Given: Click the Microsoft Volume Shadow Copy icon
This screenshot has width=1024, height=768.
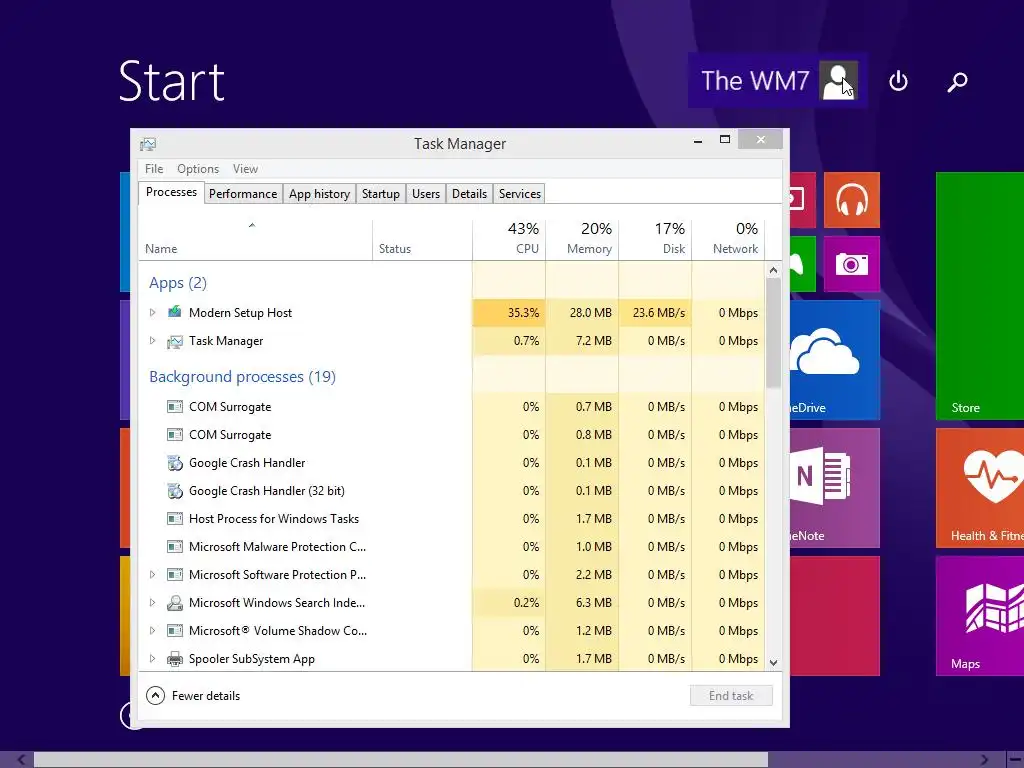Looking at the screenshot, I should (174, 631).
